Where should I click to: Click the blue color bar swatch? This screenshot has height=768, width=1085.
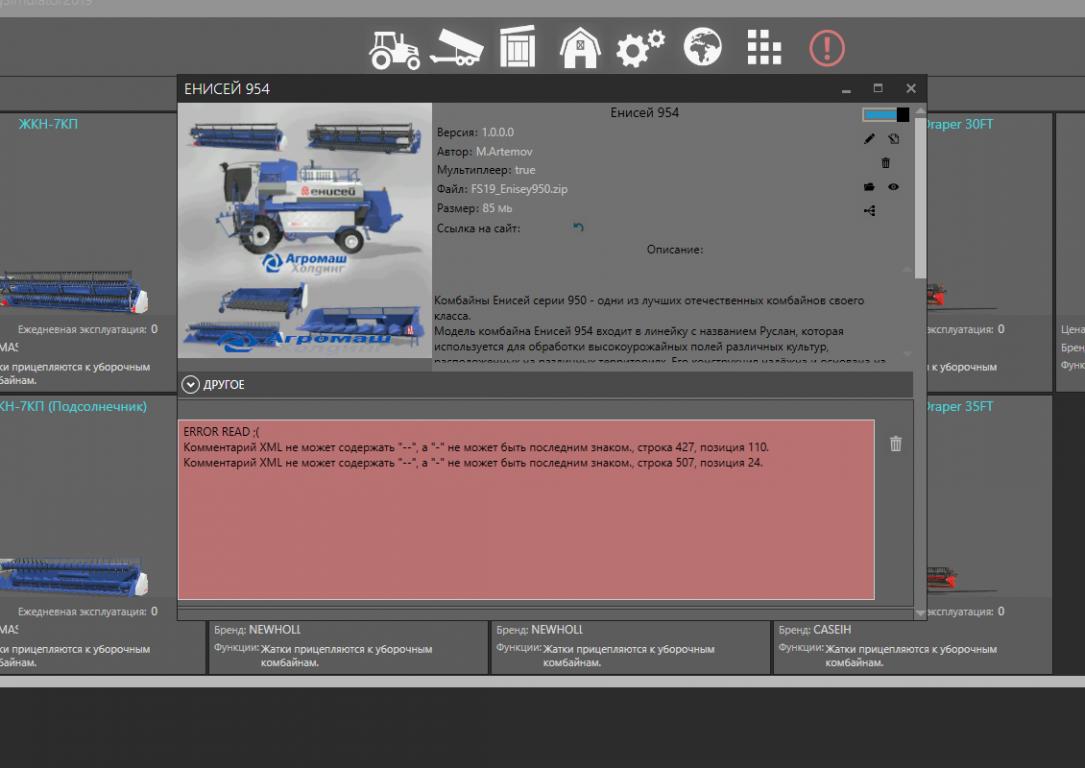point(879,115)
